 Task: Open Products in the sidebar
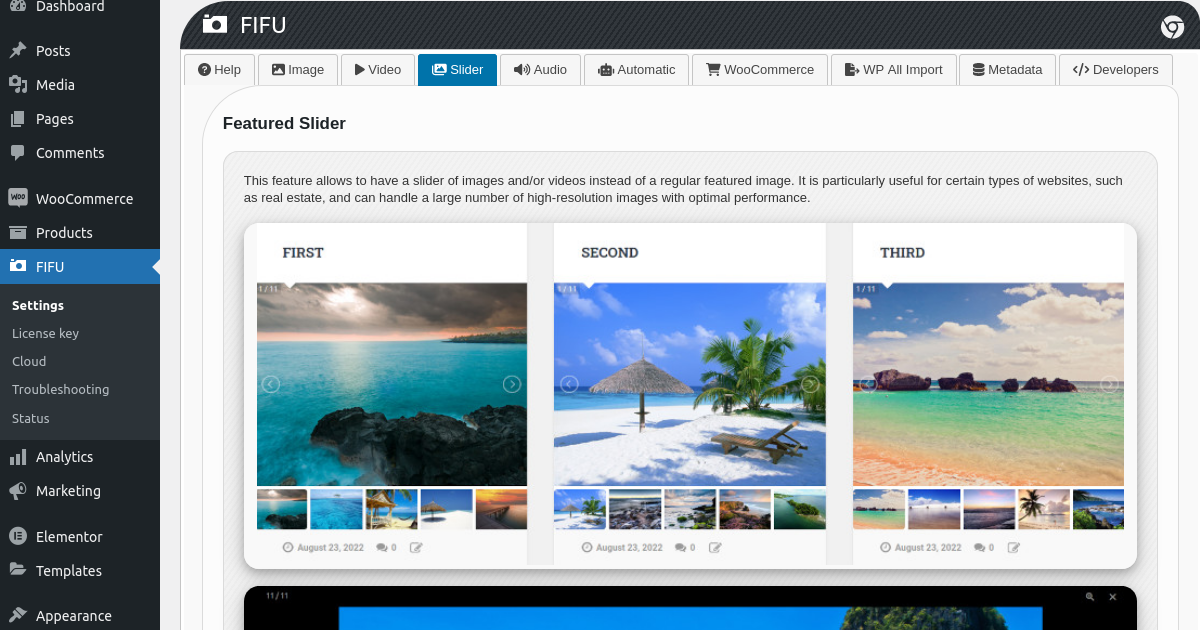coord(80,233)
